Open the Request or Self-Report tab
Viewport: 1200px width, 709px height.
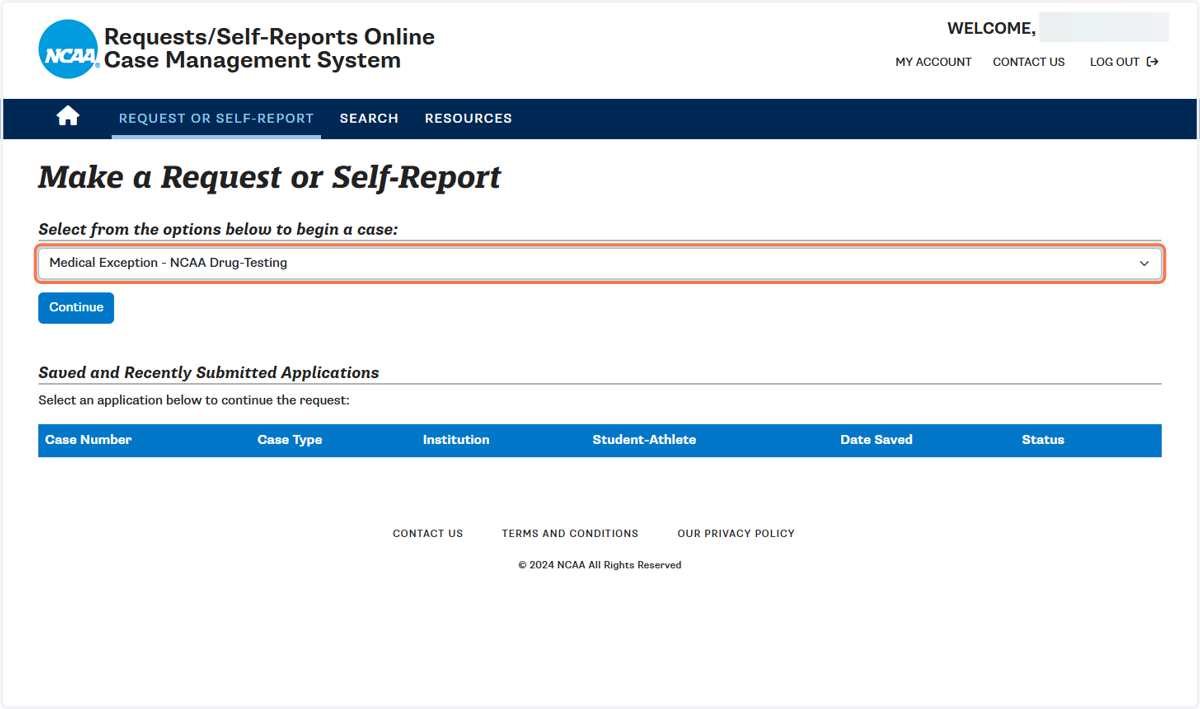(x=216, y=118)
